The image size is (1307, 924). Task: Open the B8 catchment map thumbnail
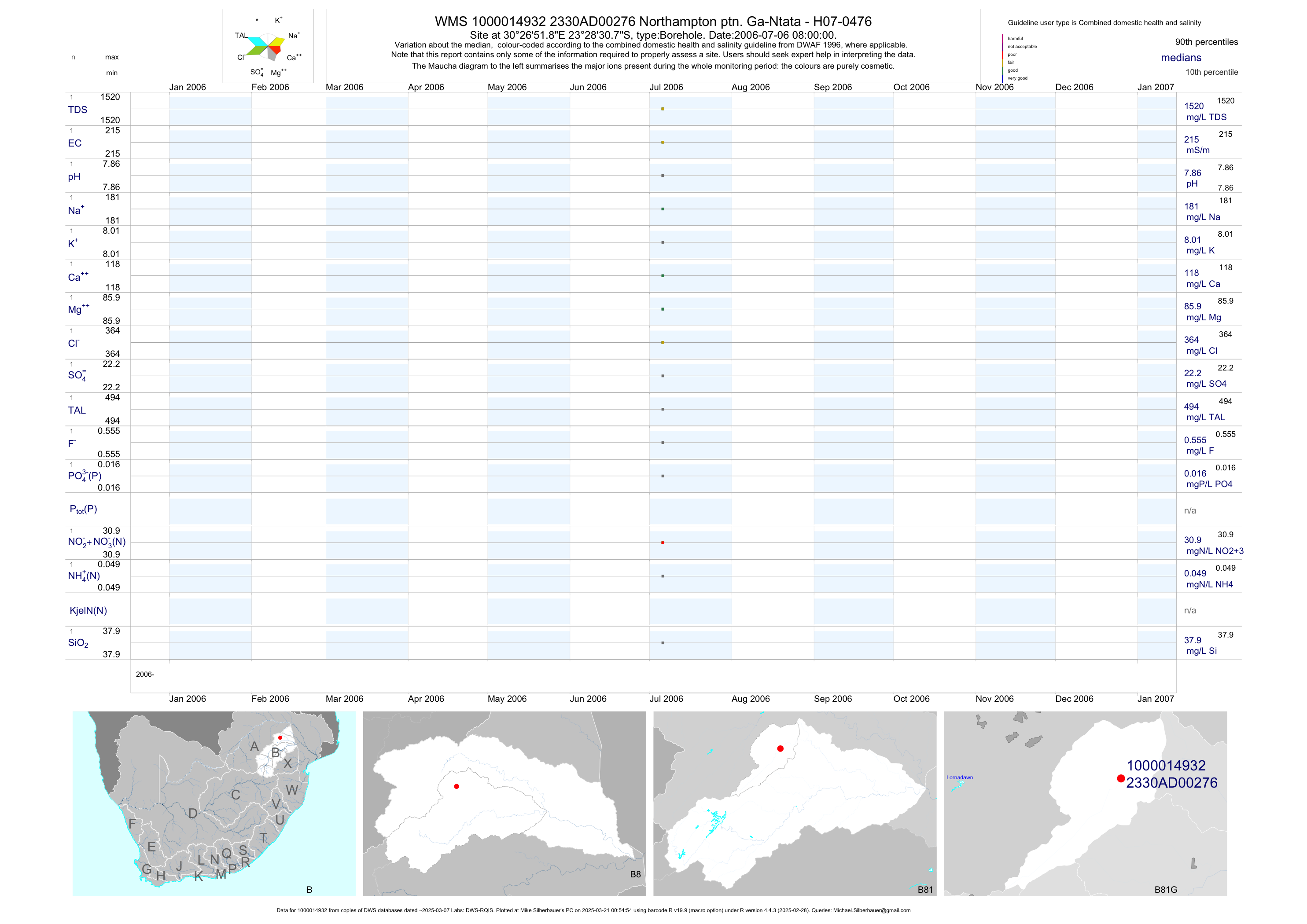504,803
